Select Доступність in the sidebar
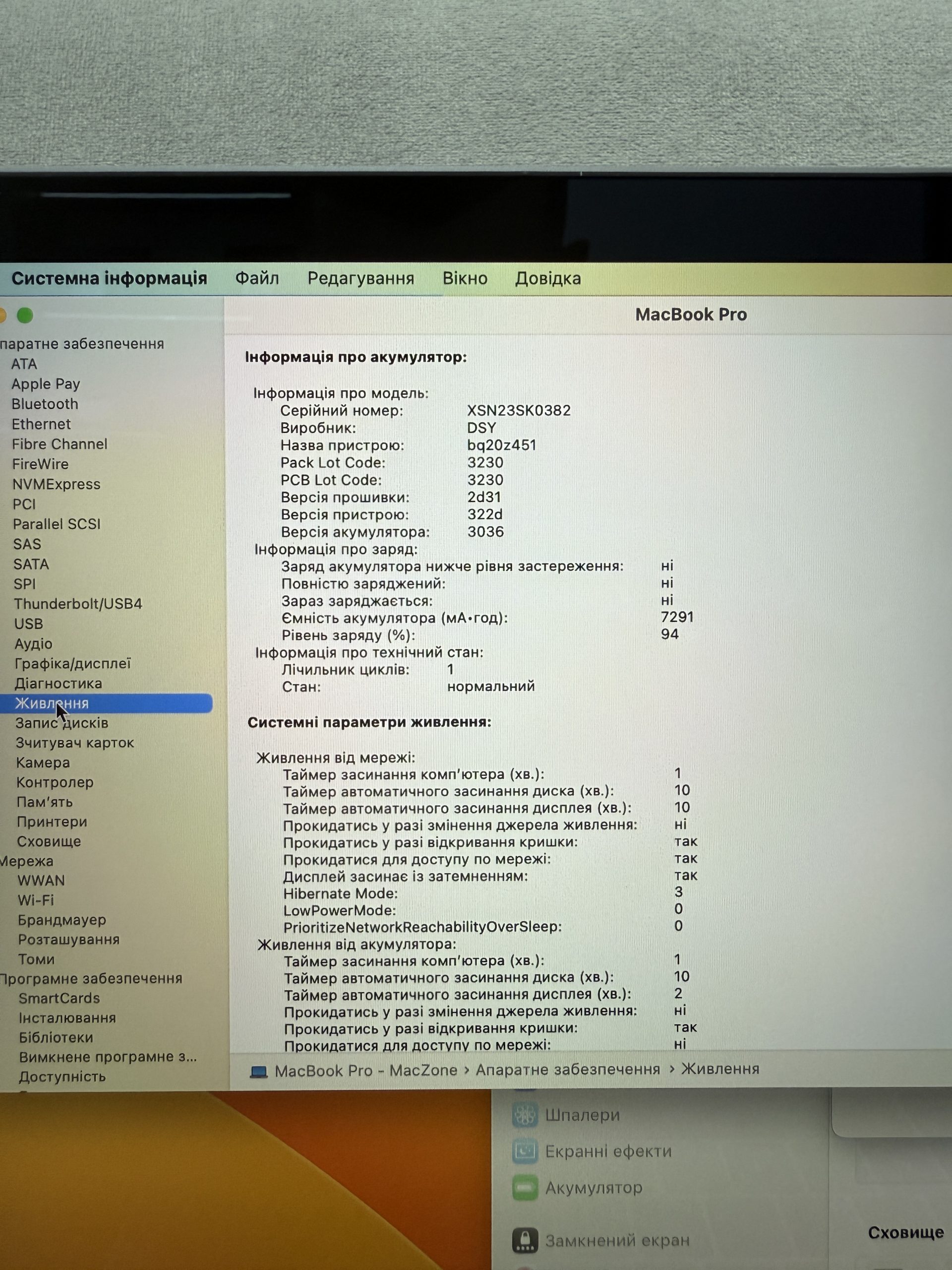Screen dimensions: 952x1270 (62, 1077)
